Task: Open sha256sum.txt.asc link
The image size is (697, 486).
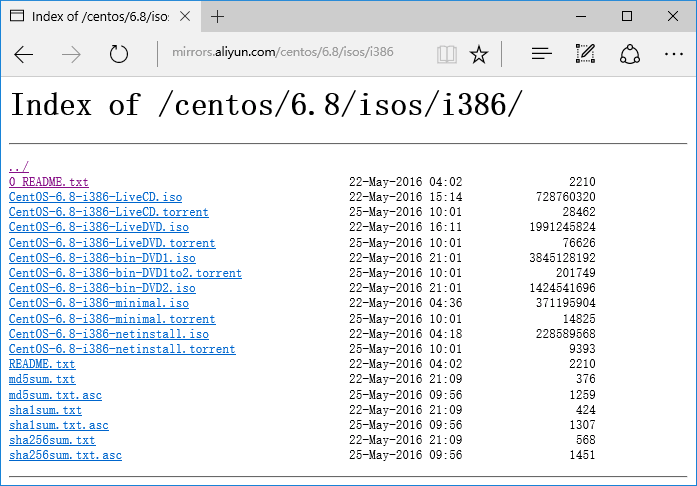Action: coord(65,455)
